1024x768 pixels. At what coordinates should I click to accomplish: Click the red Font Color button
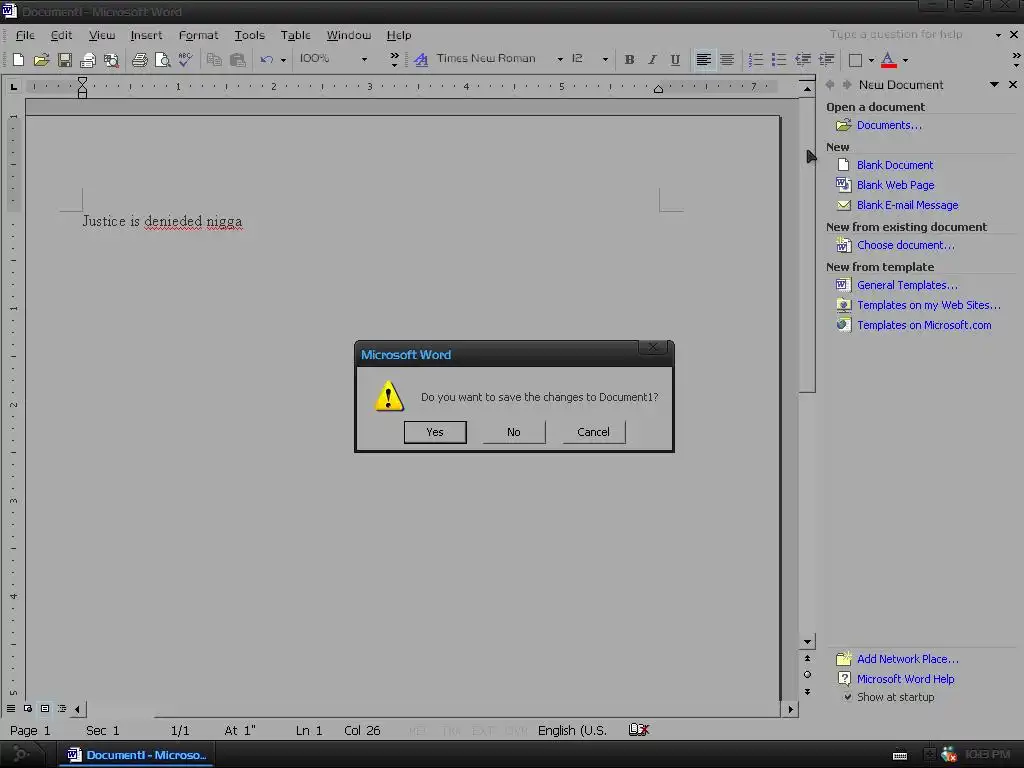click(888, 60)
